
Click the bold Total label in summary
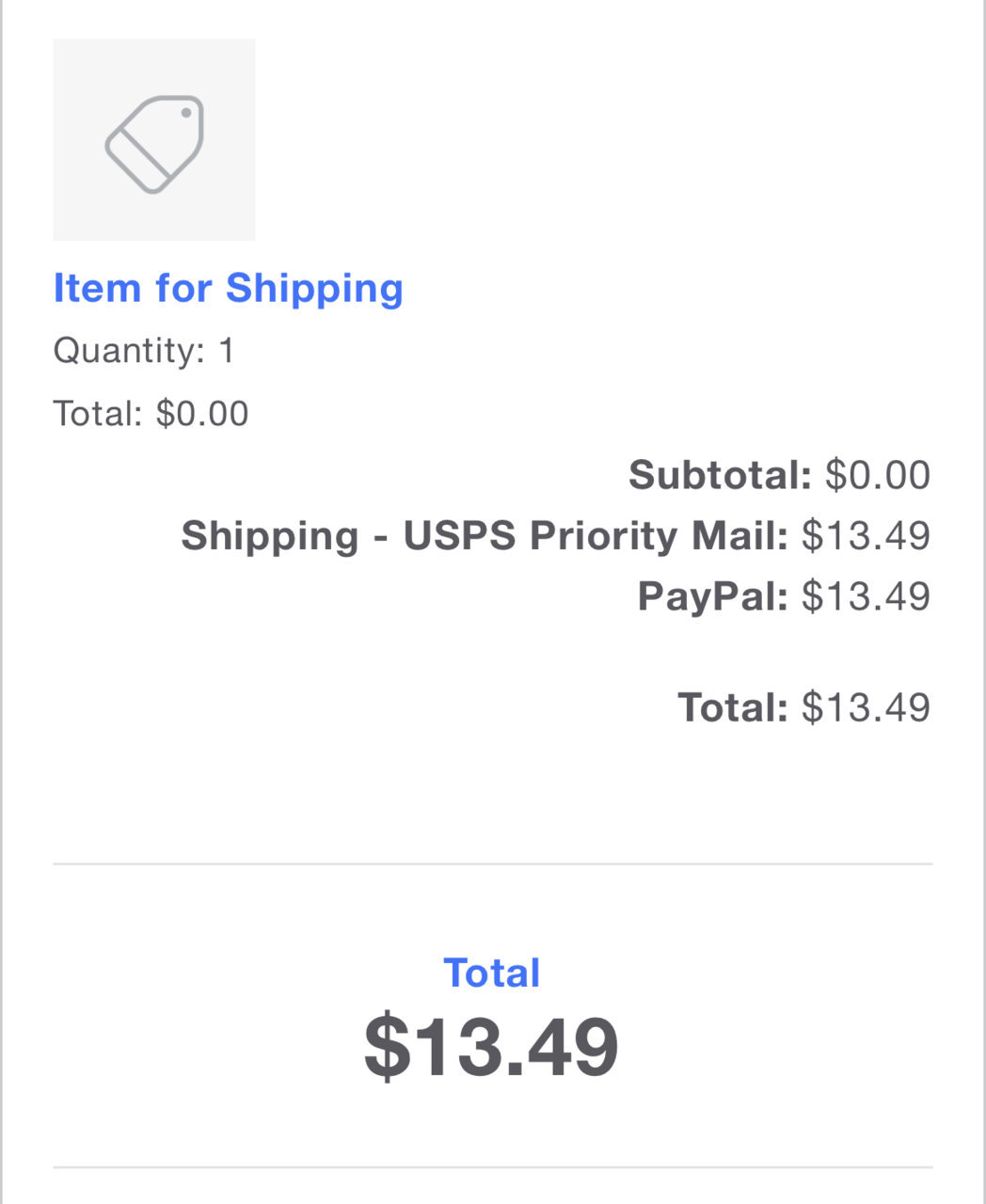733,707
